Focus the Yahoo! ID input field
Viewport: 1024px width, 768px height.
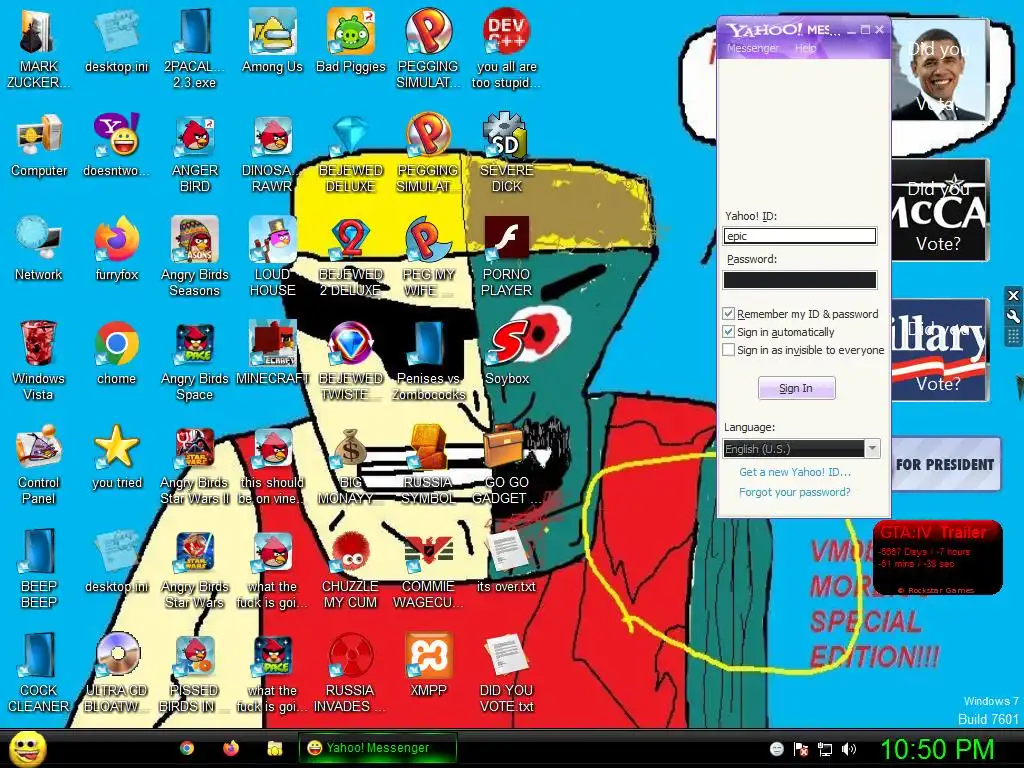[x=800, y=236]
